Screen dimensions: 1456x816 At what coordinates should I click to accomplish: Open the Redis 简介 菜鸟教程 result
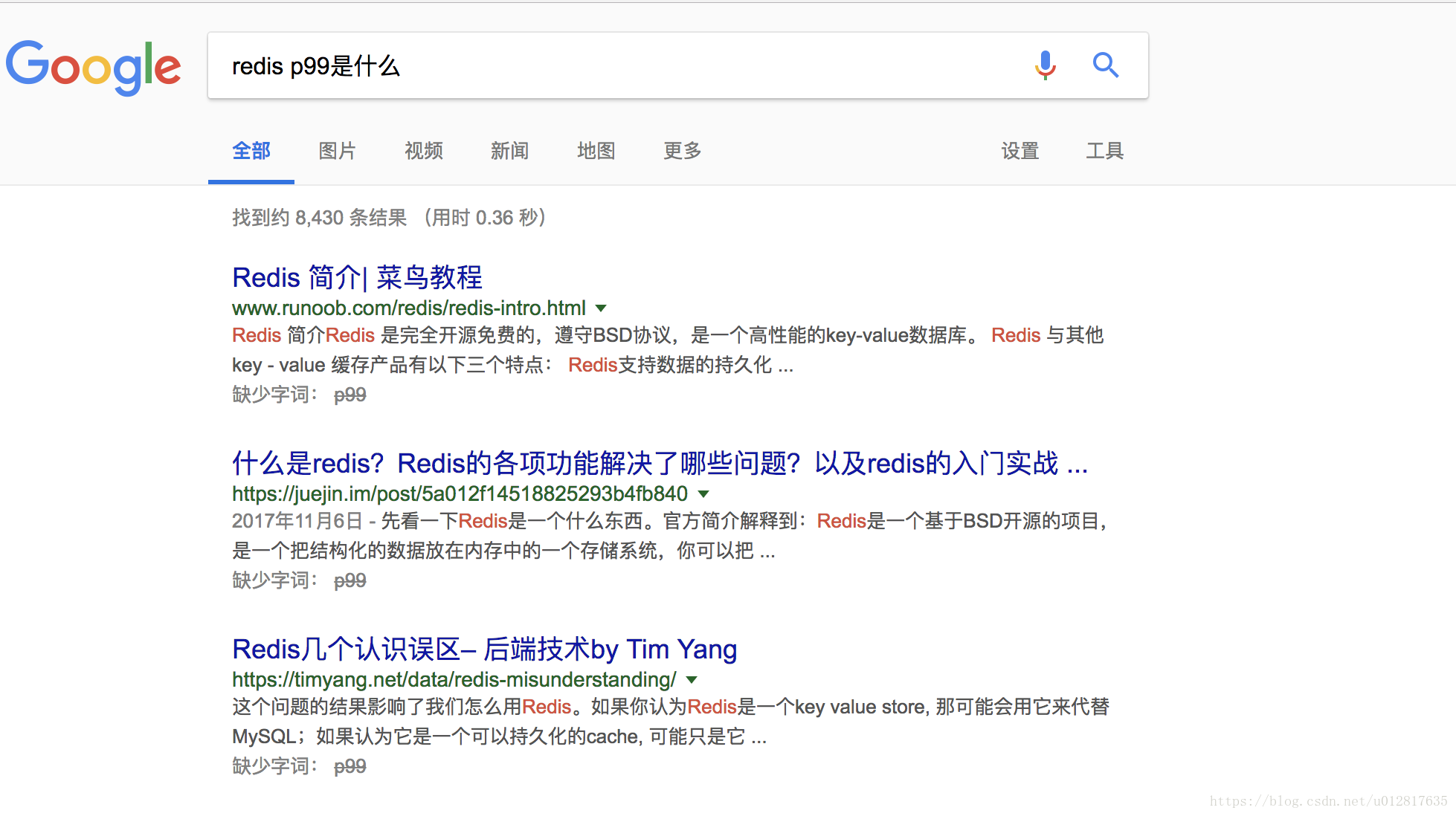tap(357, 277)
